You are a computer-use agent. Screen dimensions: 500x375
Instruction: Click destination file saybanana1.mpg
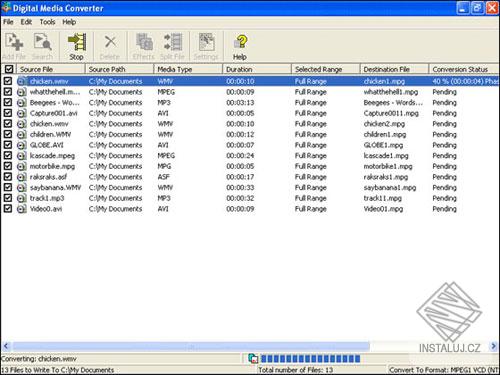[390, 188]
